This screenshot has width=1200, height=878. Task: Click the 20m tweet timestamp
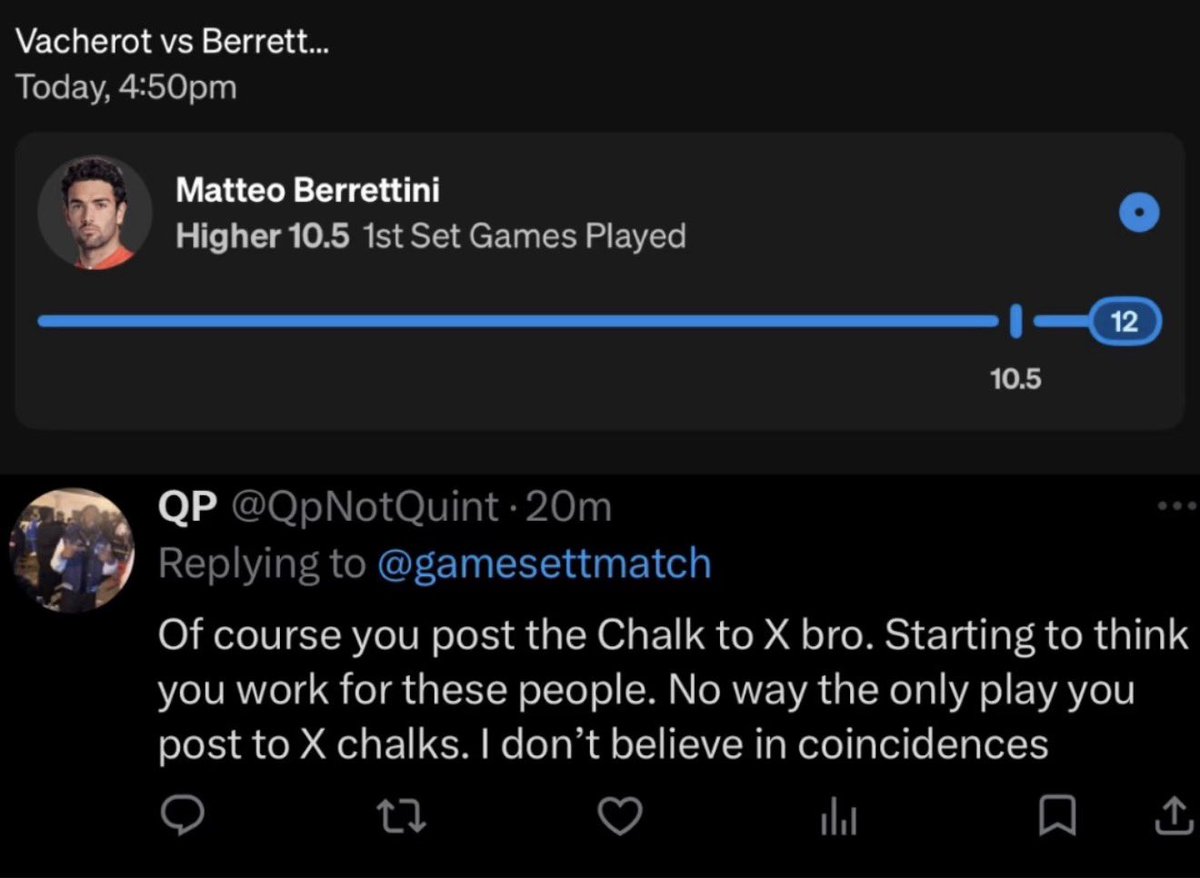567,508
